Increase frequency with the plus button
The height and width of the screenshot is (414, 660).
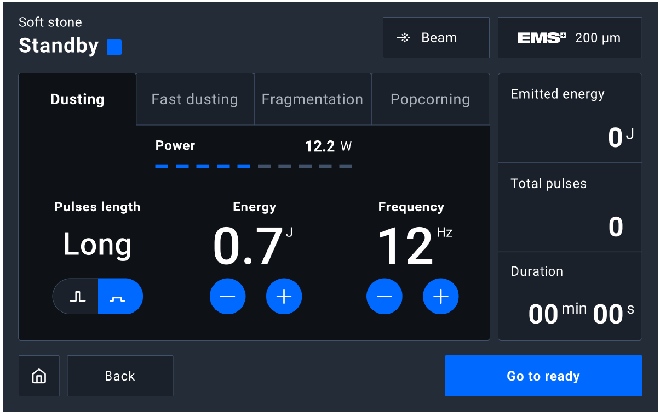coord(440,296)
